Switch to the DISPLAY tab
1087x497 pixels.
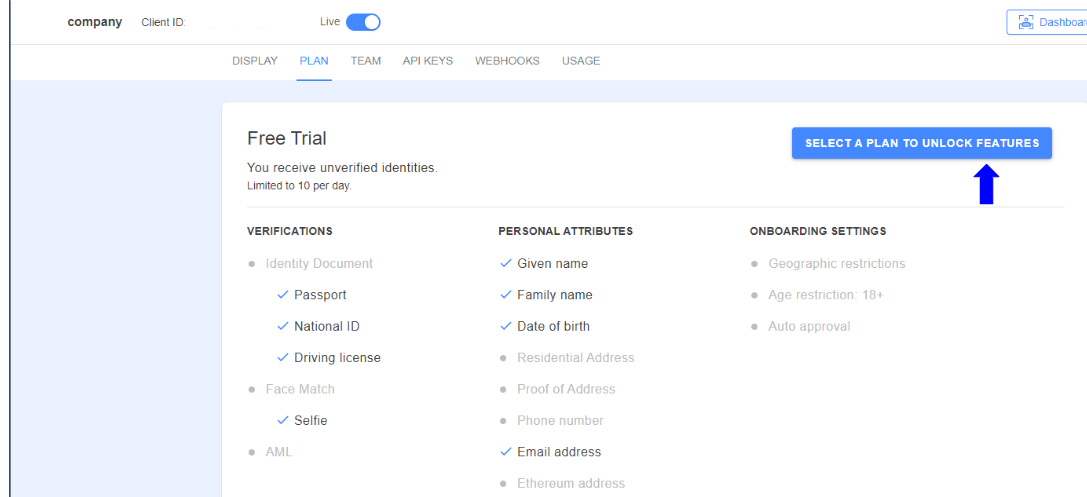click(254, 61)
